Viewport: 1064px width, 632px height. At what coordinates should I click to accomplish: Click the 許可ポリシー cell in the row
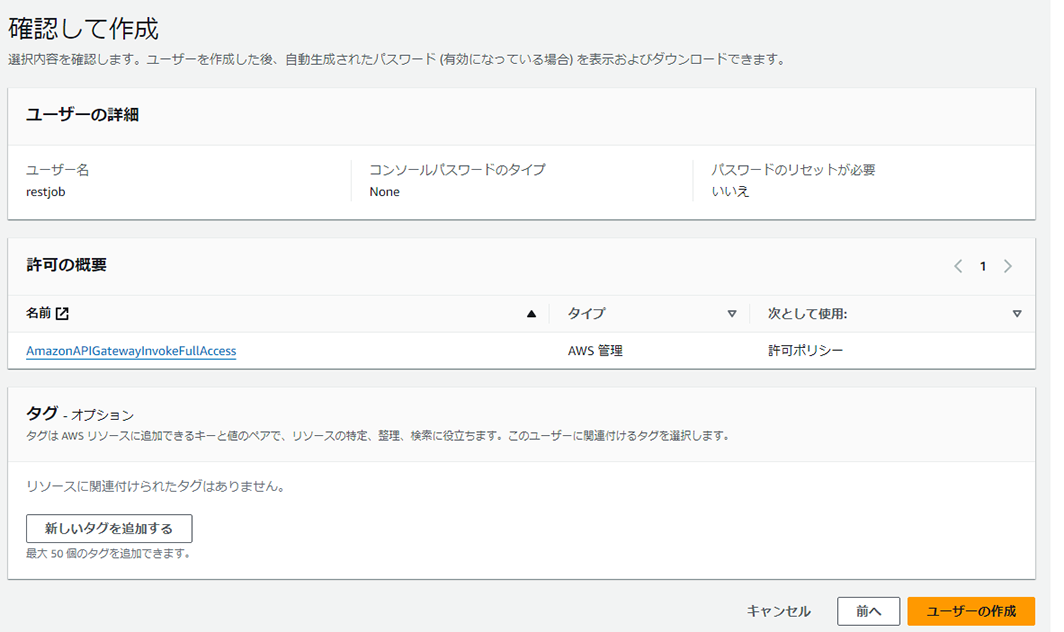805,351
